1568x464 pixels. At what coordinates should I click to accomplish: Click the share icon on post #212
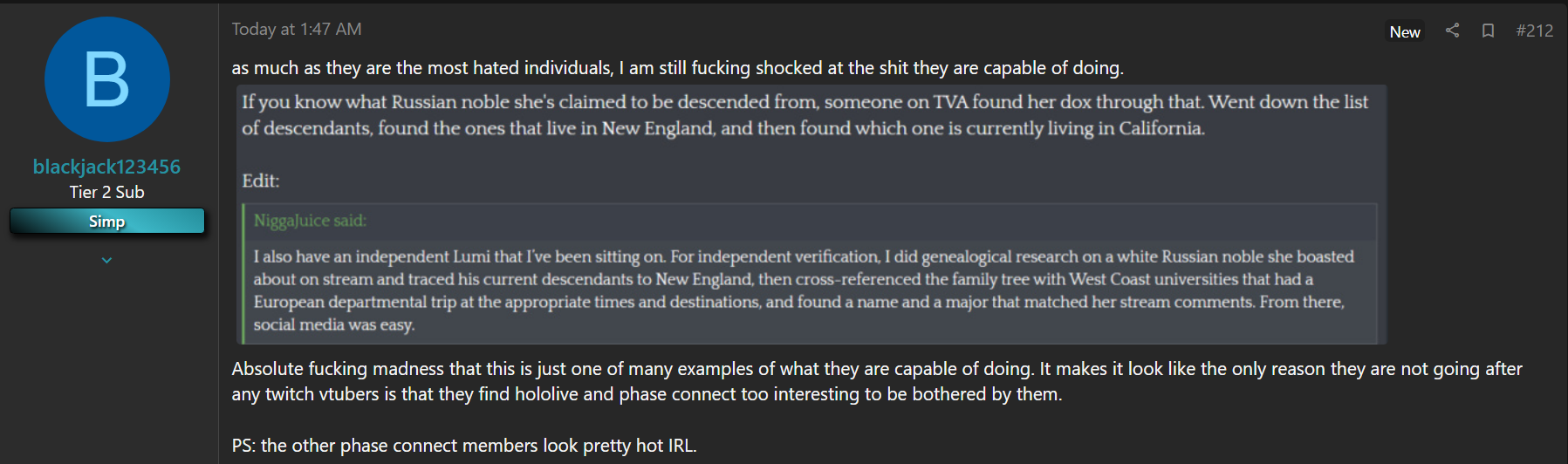tap(1452, 31)
